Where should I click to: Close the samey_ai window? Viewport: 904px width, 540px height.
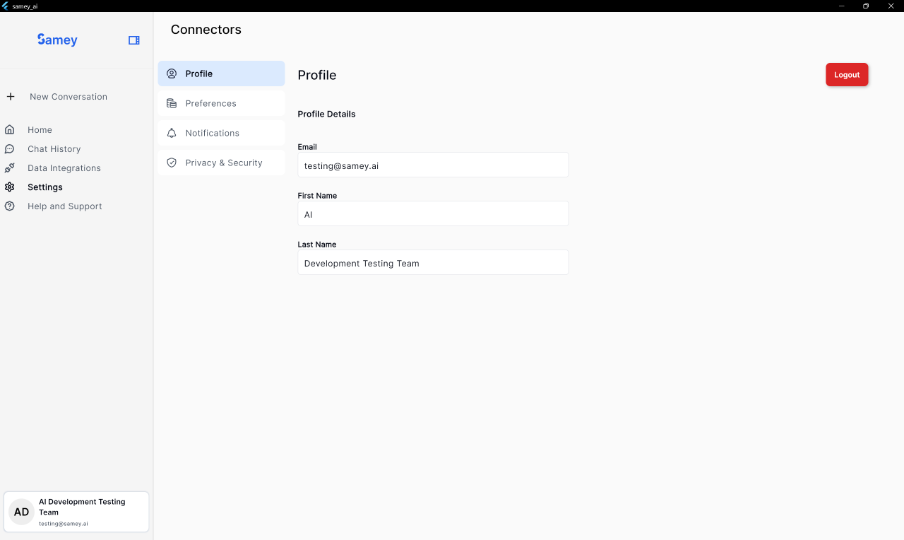point(890,6)
